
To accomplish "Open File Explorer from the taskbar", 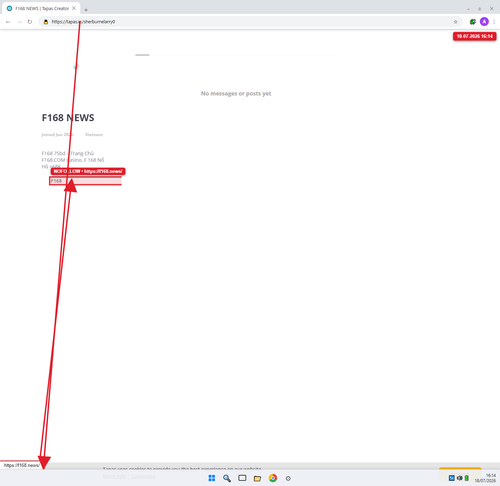I will [x=257, y=478].
